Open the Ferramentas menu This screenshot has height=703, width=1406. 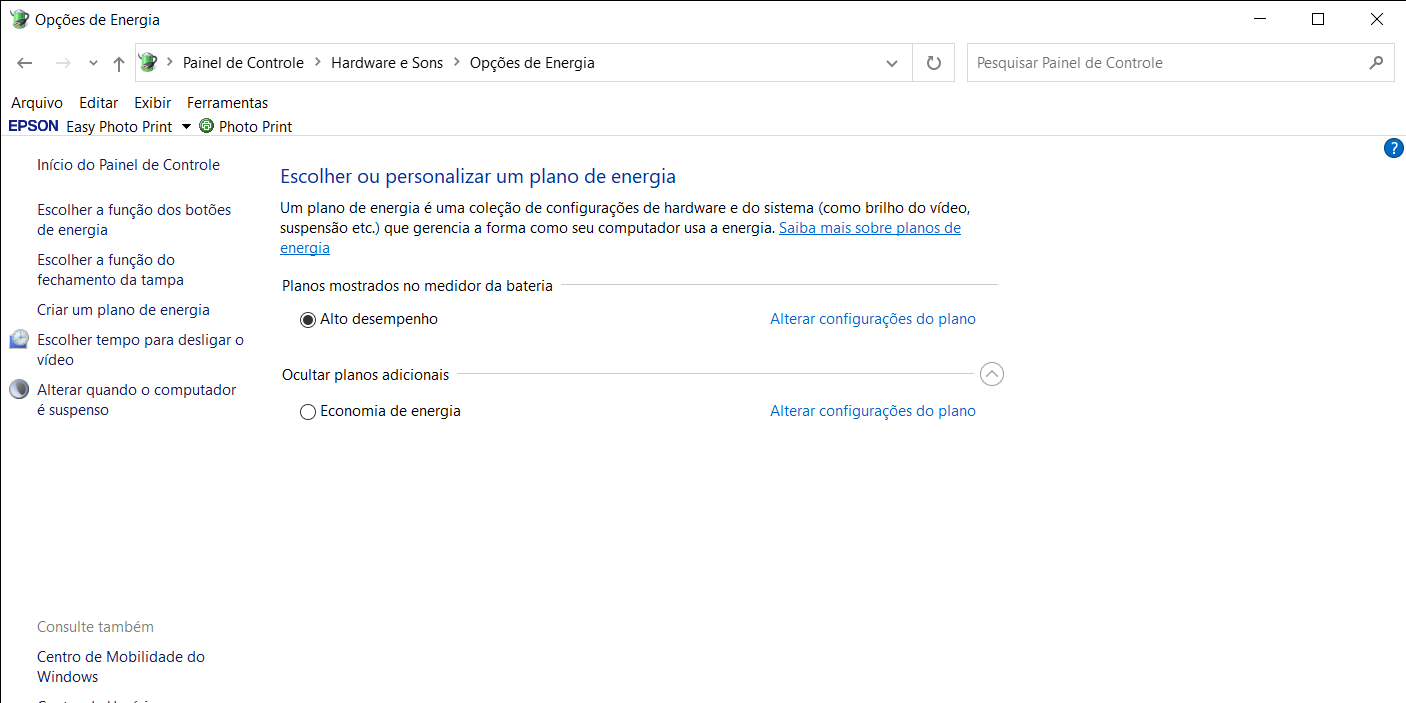[228, 103]
